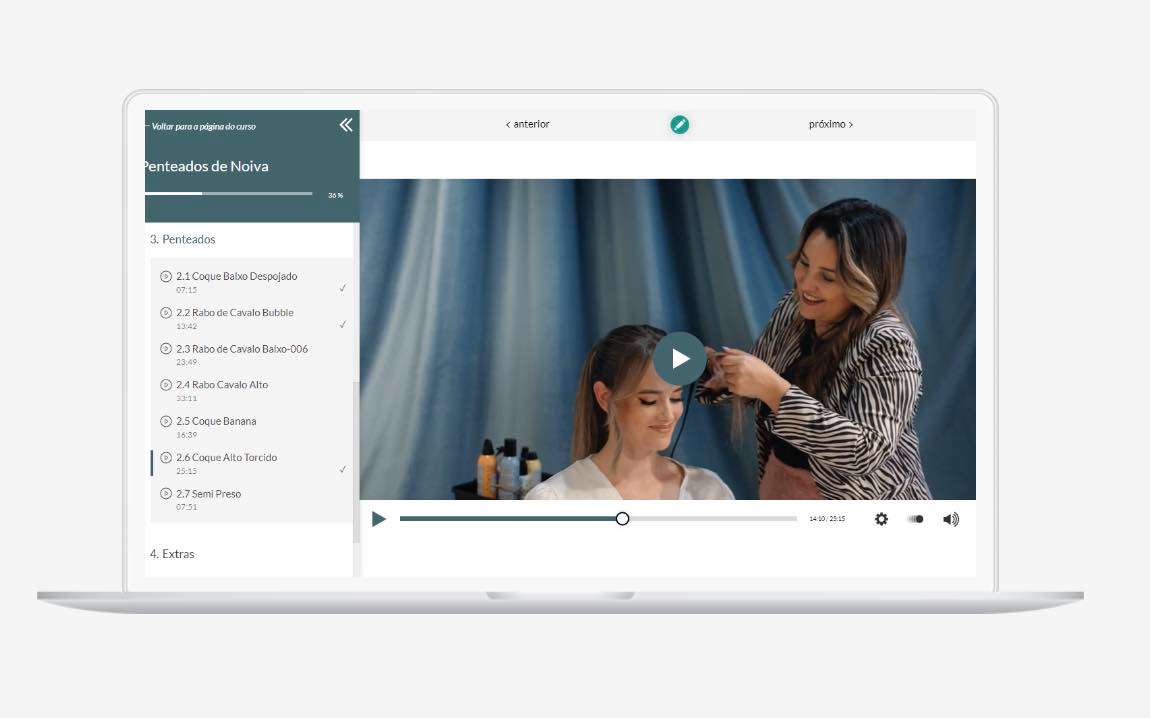Click play icon beside 2.1 Coque Baixo Despojado
The height and width of the screenshot is (718, 1150).
coord(166,276)
